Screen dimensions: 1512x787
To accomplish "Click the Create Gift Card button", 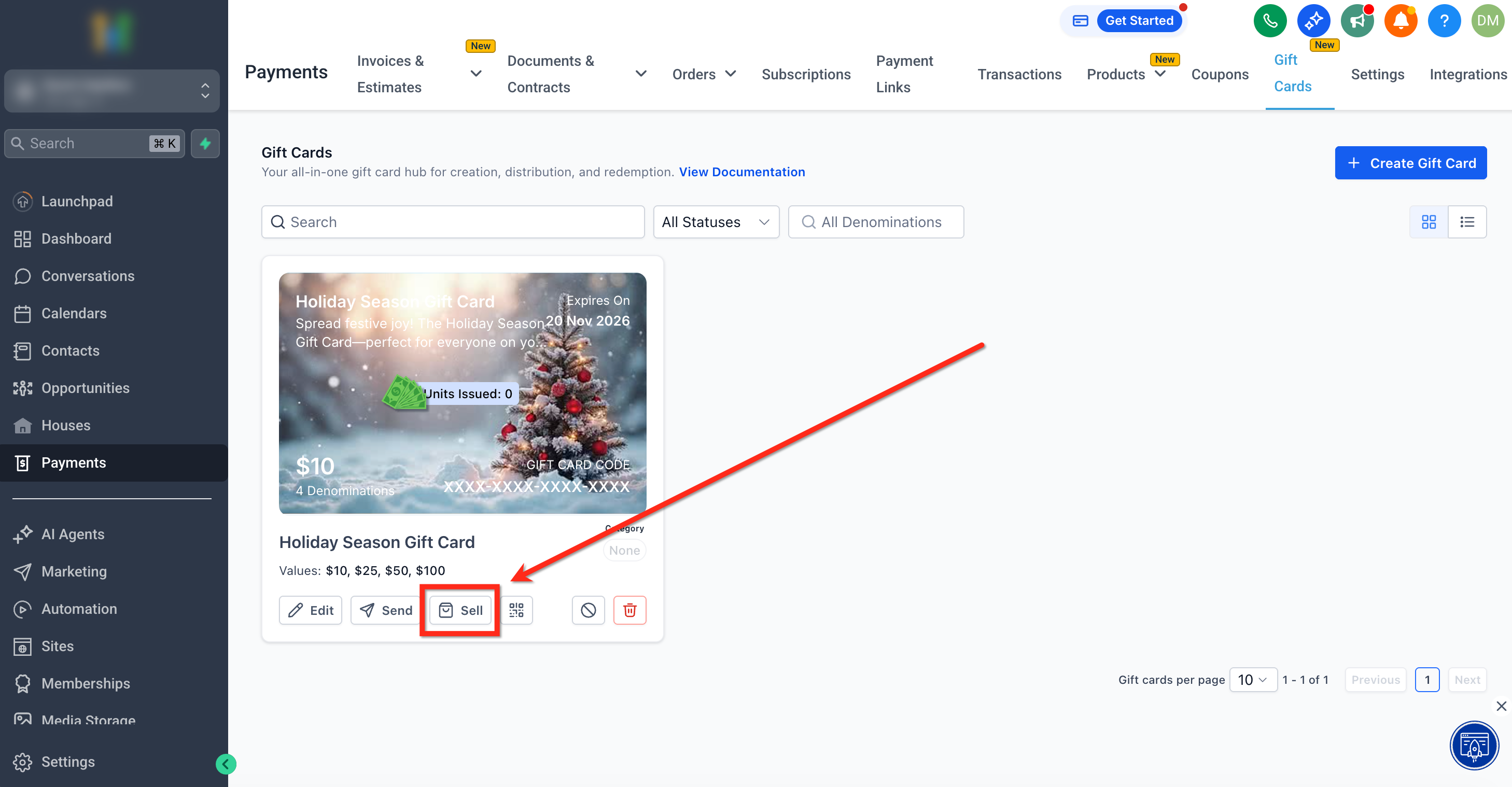I will (x=1410, y=163).
